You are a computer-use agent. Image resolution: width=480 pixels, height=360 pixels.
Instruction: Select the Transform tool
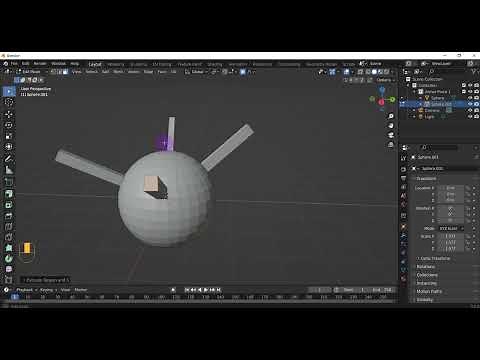click(x=9, y=147)
